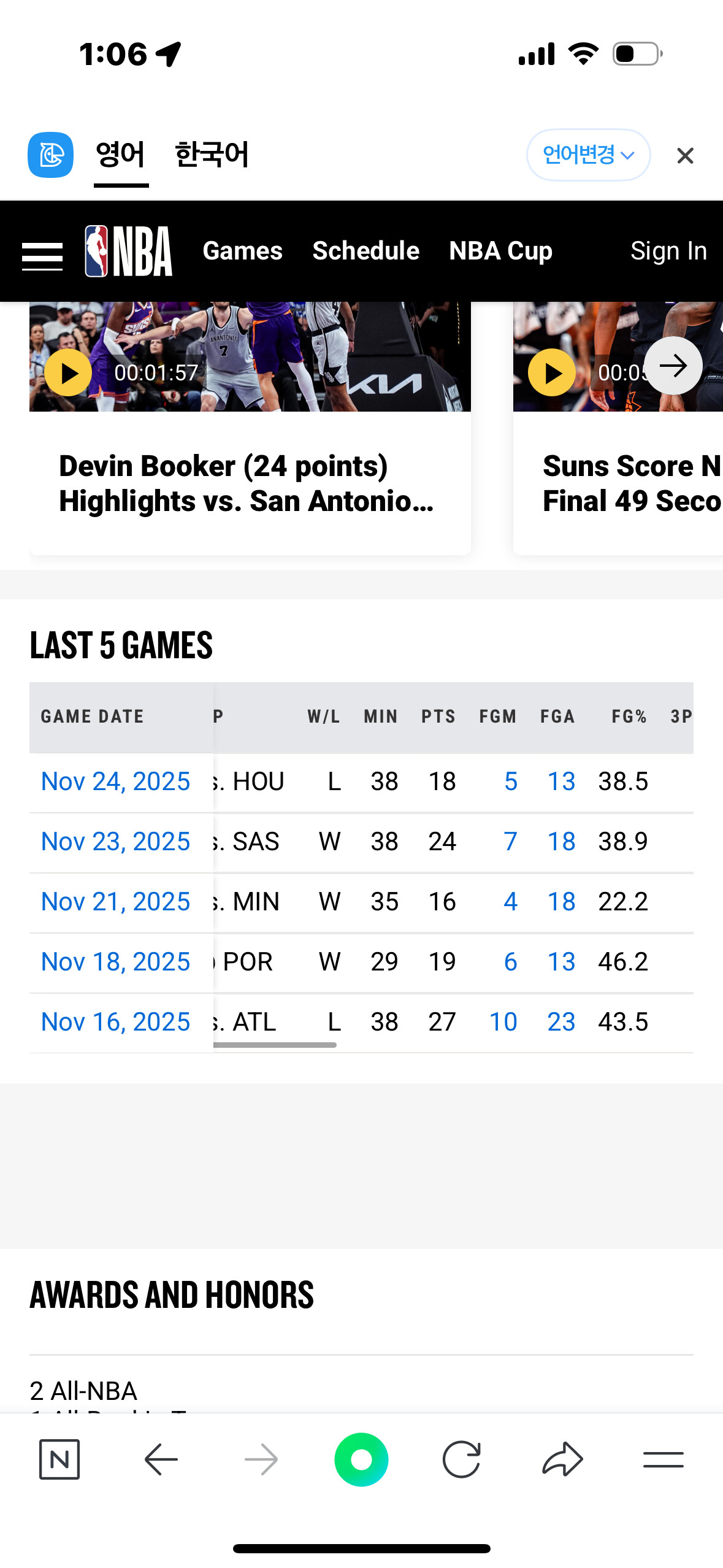Show next video with arrow button
The image size is (723, 1568).
pyautogui.click(x=673, y=366)
